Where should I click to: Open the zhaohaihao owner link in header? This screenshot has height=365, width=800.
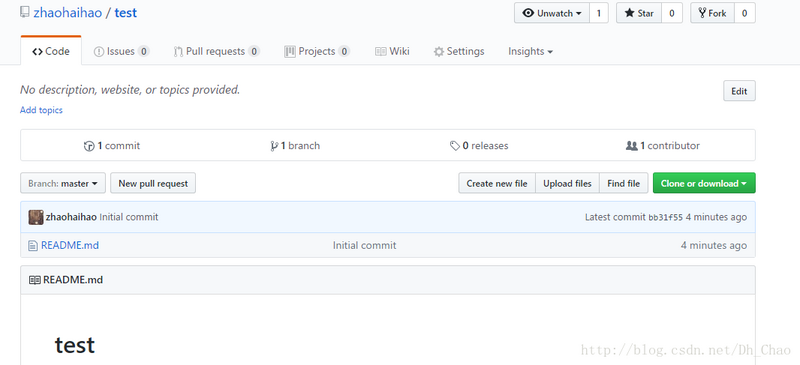tap(68, 13)
